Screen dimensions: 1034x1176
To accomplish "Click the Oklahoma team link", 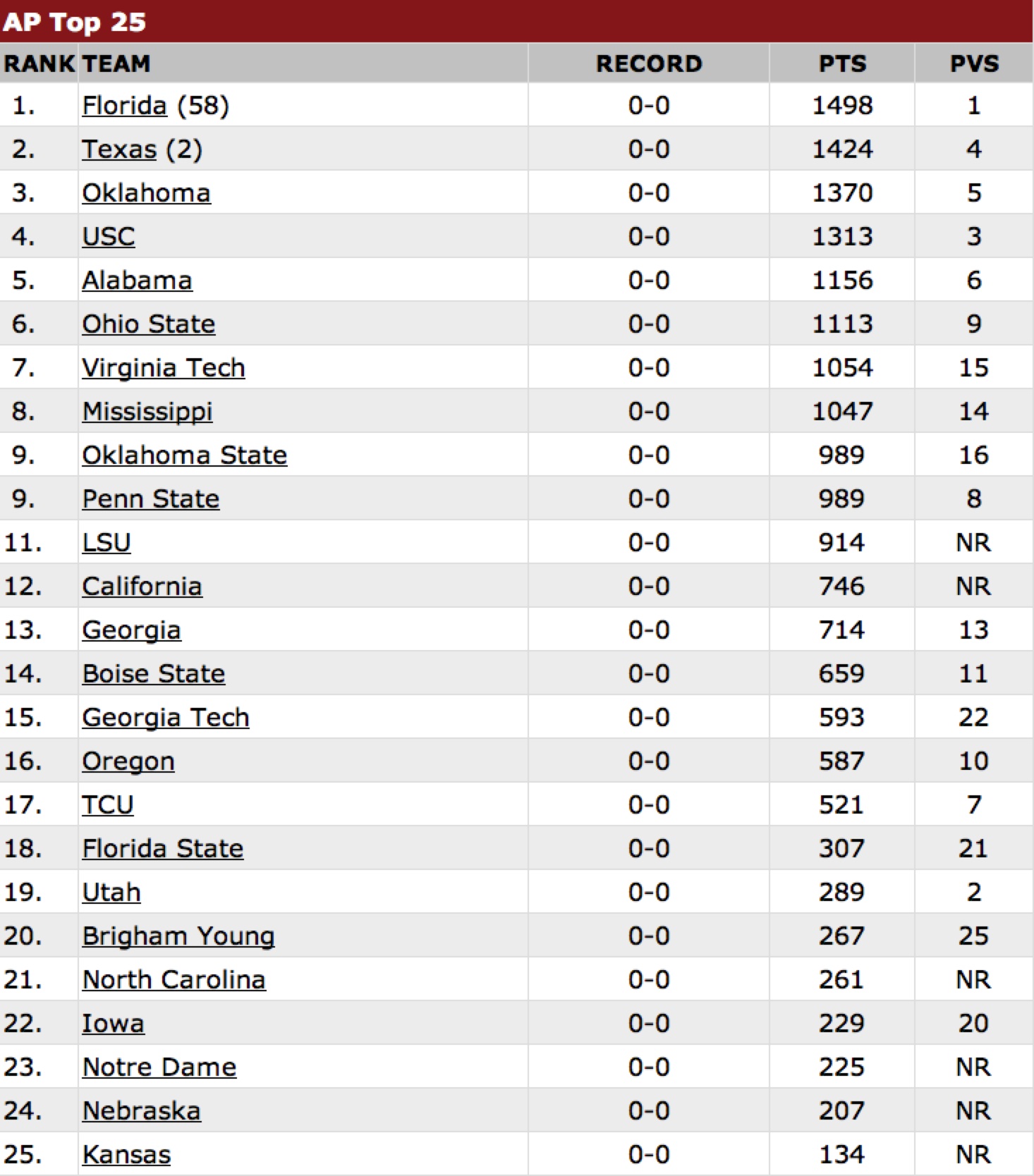I will (146, 192).
